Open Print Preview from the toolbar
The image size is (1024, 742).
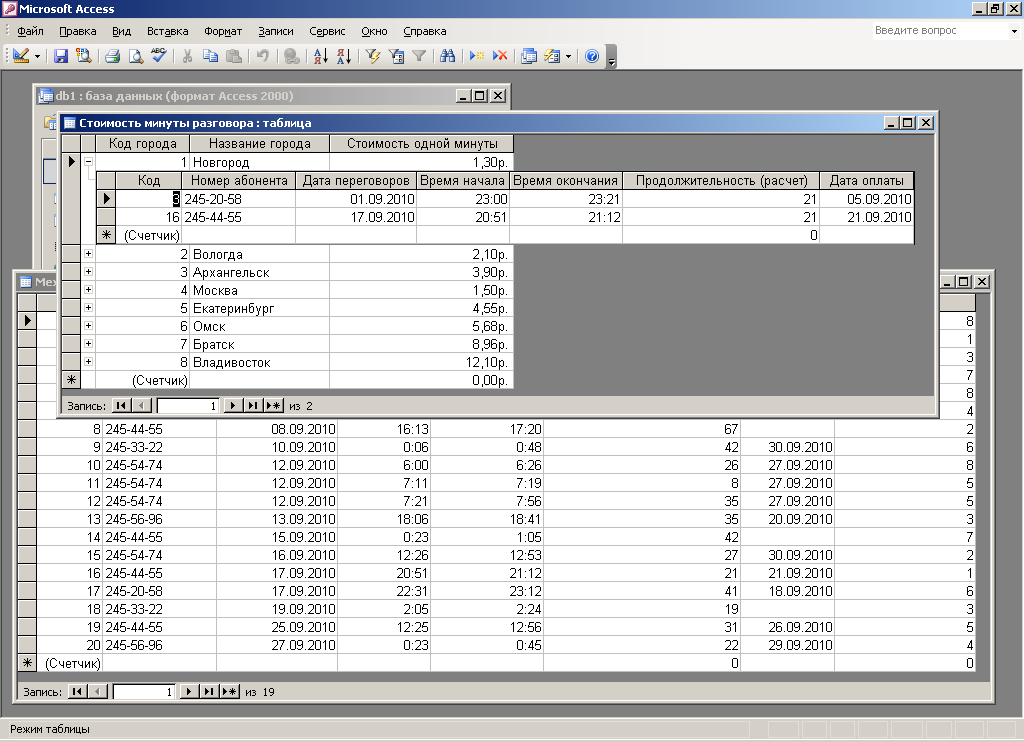tap(135, 56)
